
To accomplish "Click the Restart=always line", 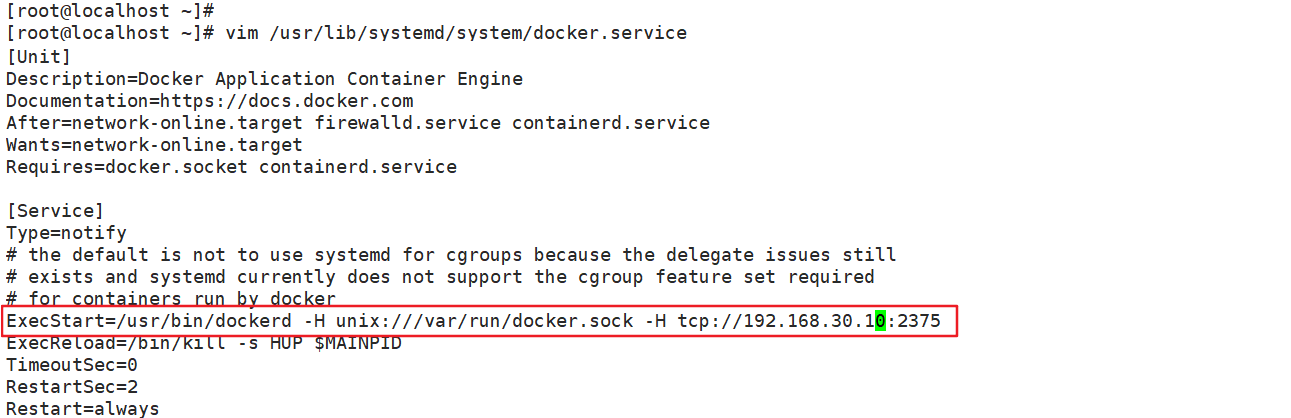I will (82, 409).
